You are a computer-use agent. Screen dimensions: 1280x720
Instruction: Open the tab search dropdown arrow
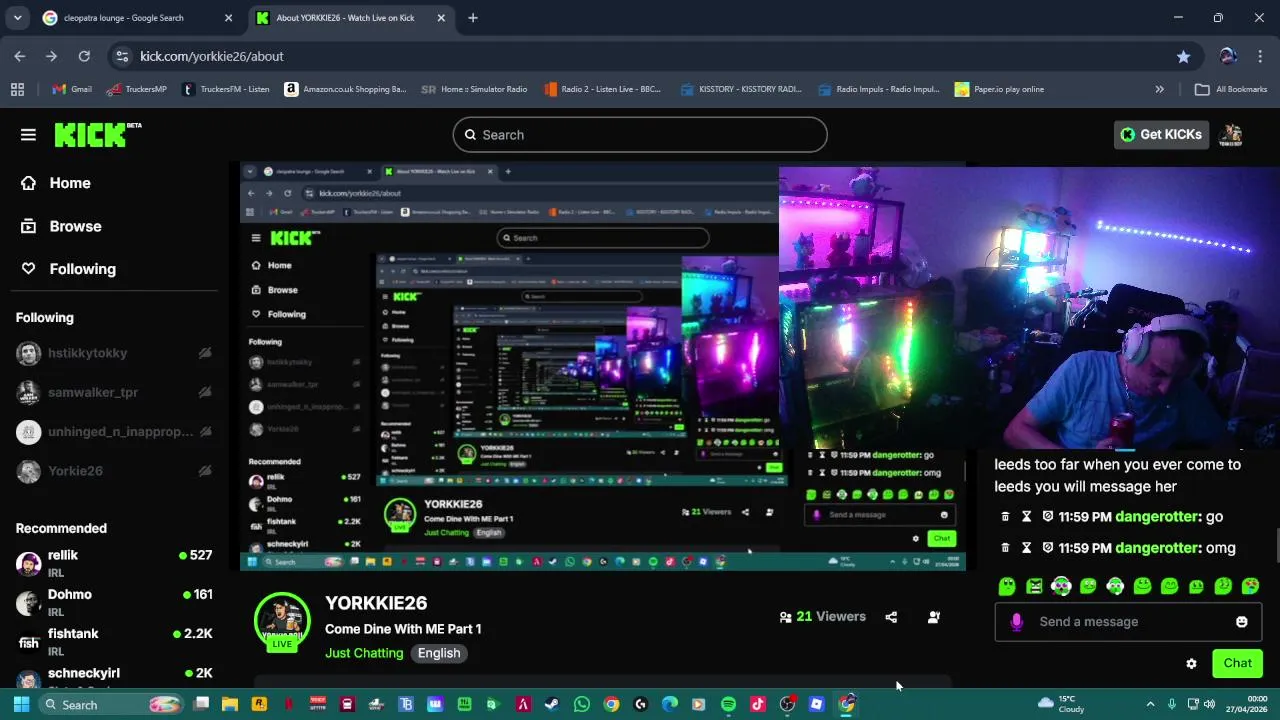click(x=17, y=18)
